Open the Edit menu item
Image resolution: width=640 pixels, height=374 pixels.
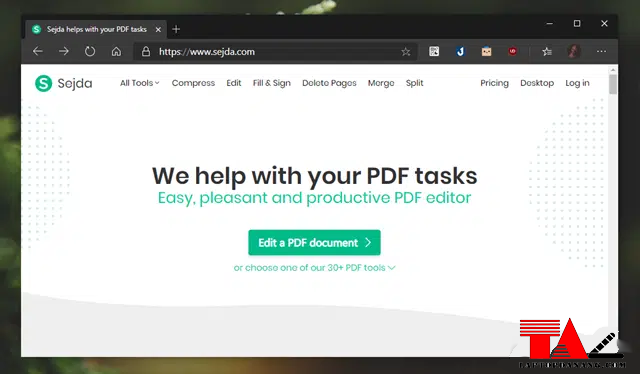pos(233,83)
